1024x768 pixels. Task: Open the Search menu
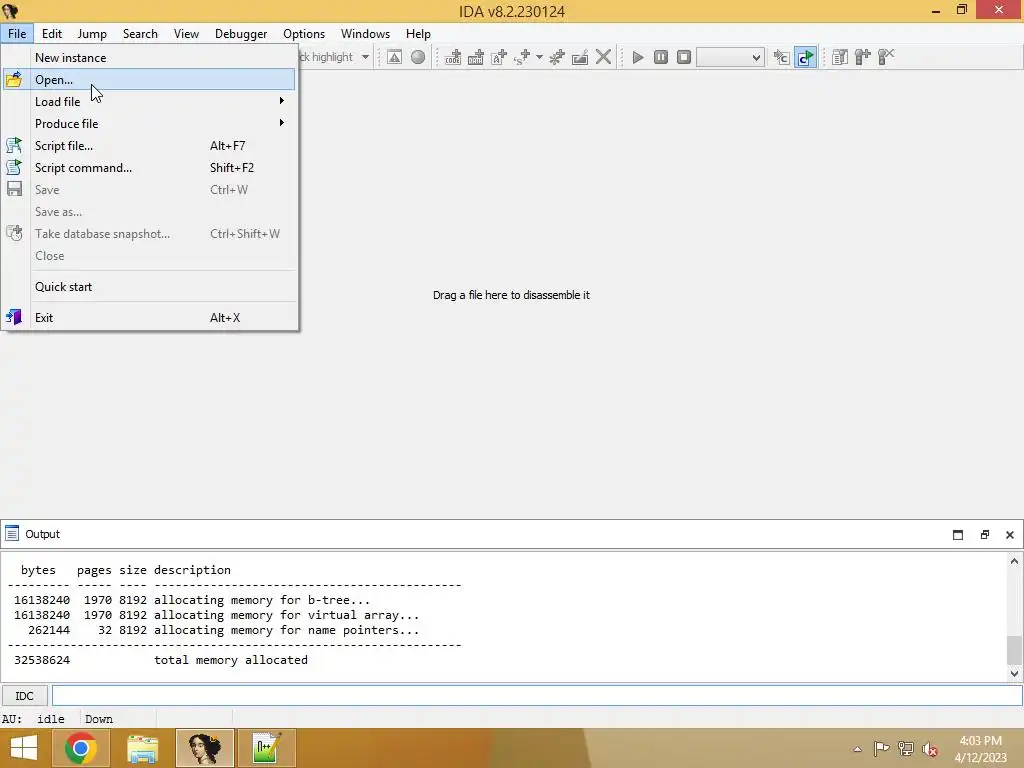[x=140, y=33]
